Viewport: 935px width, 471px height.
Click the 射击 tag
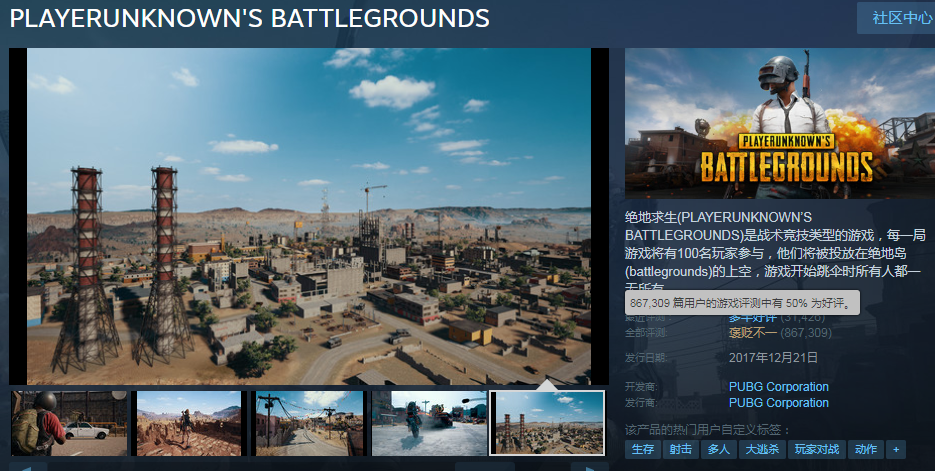pyautogui.click(x=680, y=450)
